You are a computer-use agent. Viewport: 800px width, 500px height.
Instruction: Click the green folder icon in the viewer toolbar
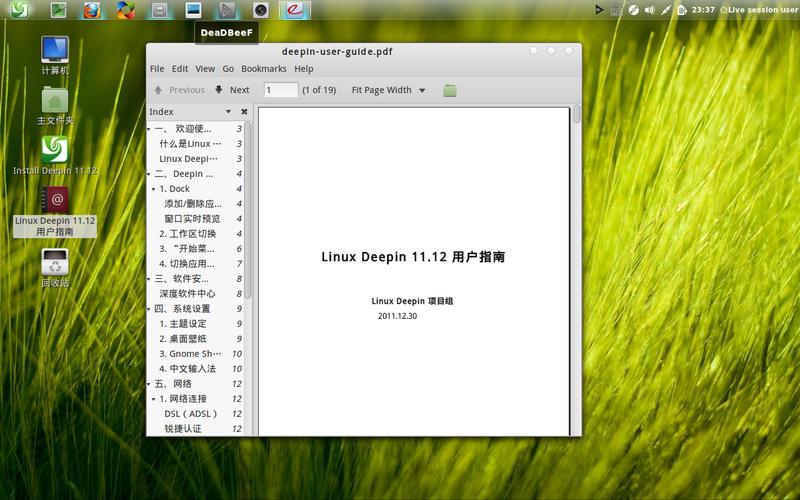[449, 90]
